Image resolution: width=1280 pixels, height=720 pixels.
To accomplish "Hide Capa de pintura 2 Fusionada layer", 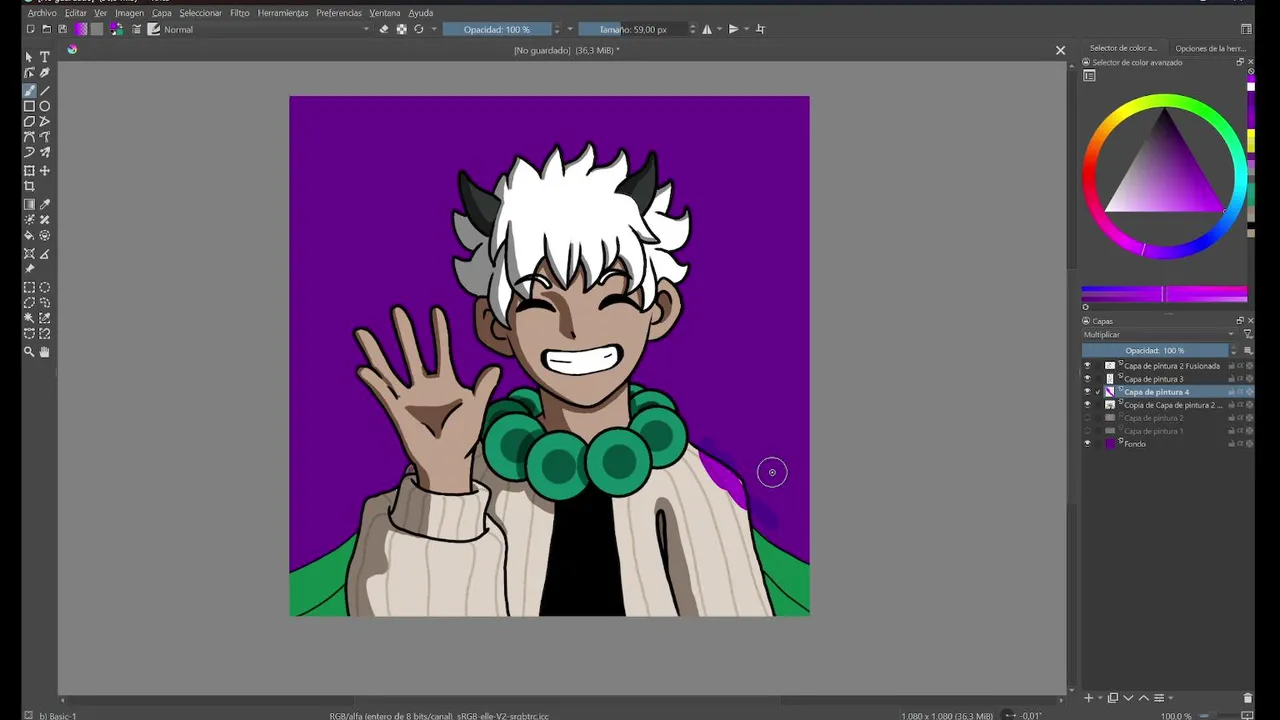I will (1088, 366).
